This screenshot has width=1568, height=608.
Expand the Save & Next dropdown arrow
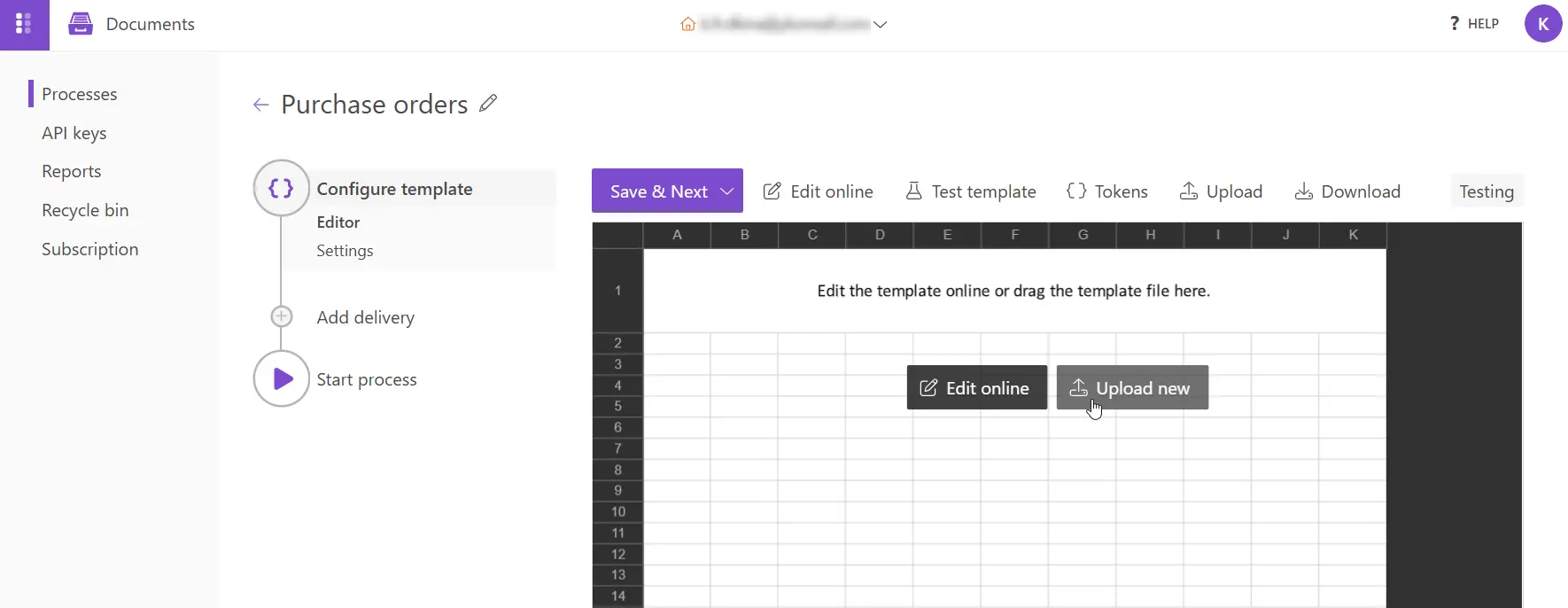727,191
